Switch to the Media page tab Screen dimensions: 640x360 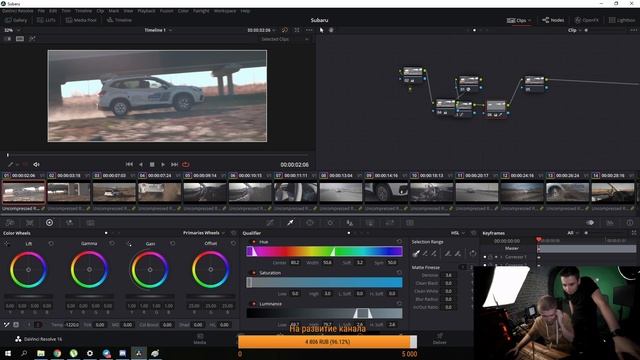point(200,339)
